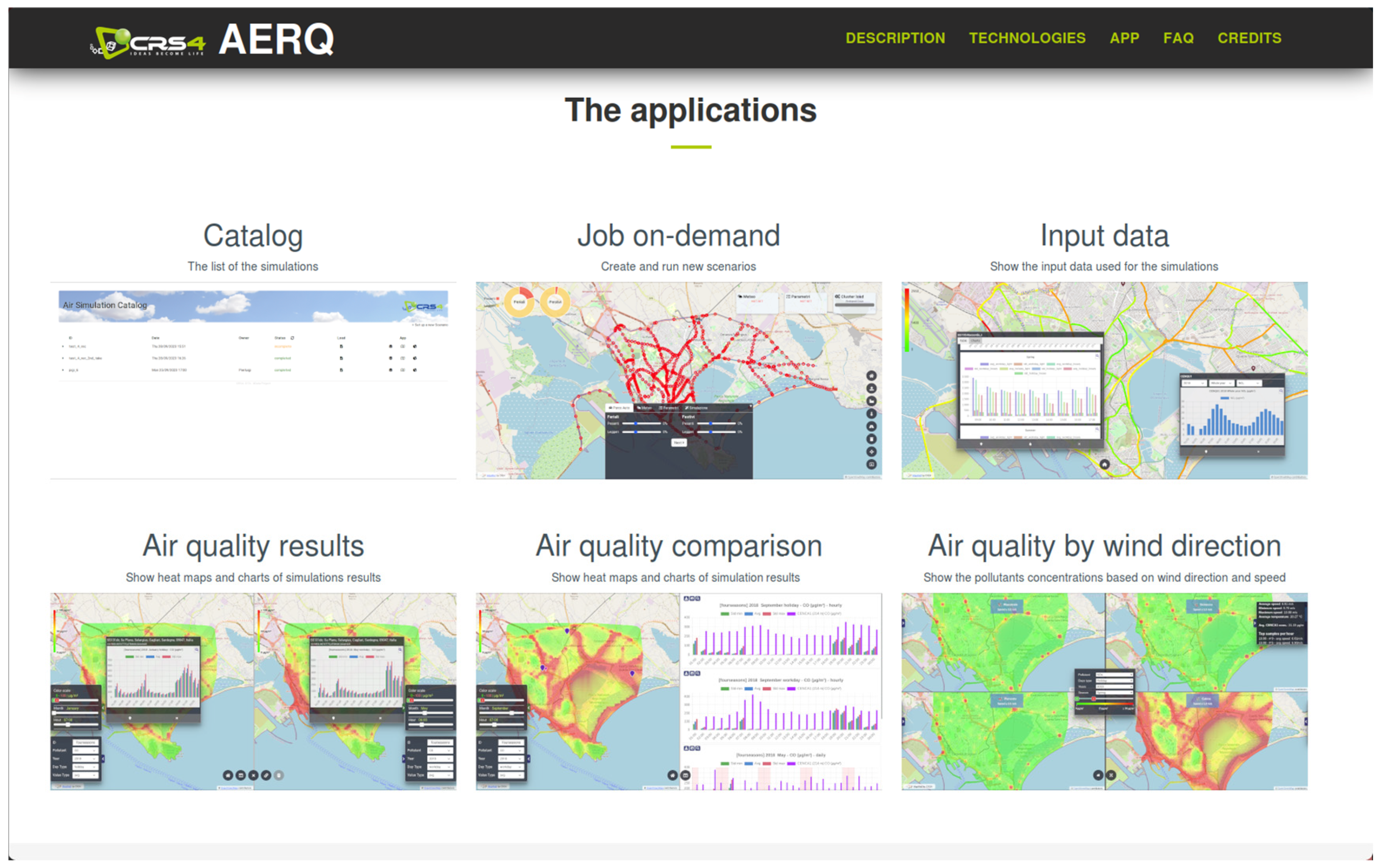Click split-view icon in Air quality results toolbar
Viewport: 1381px width, 868px height.
(241, 775)
